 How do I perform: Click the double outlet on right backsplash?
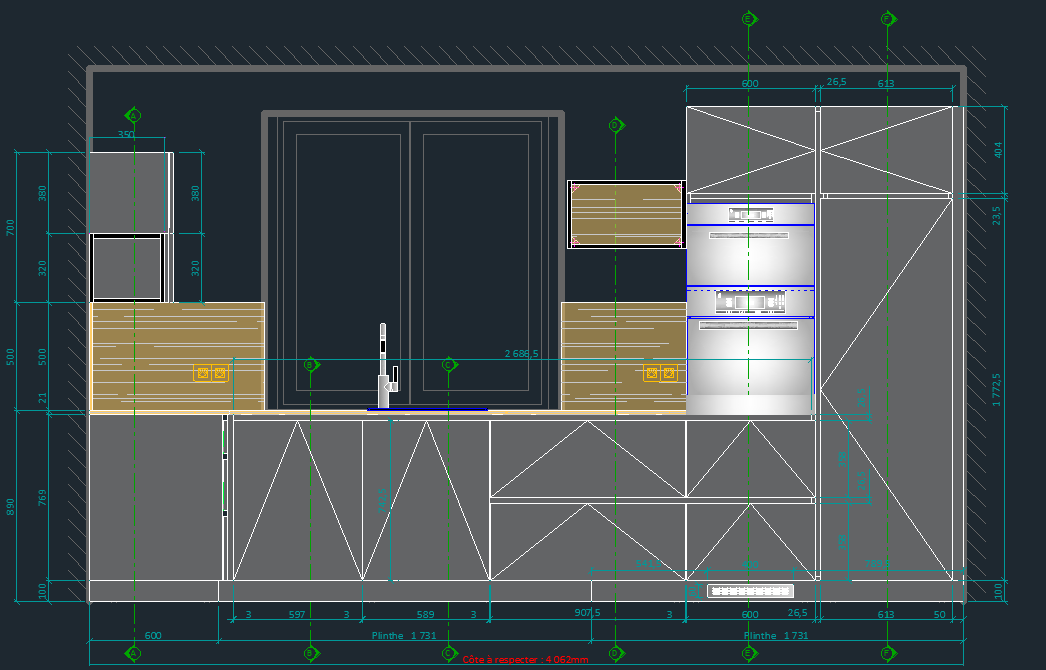point(660,373)
